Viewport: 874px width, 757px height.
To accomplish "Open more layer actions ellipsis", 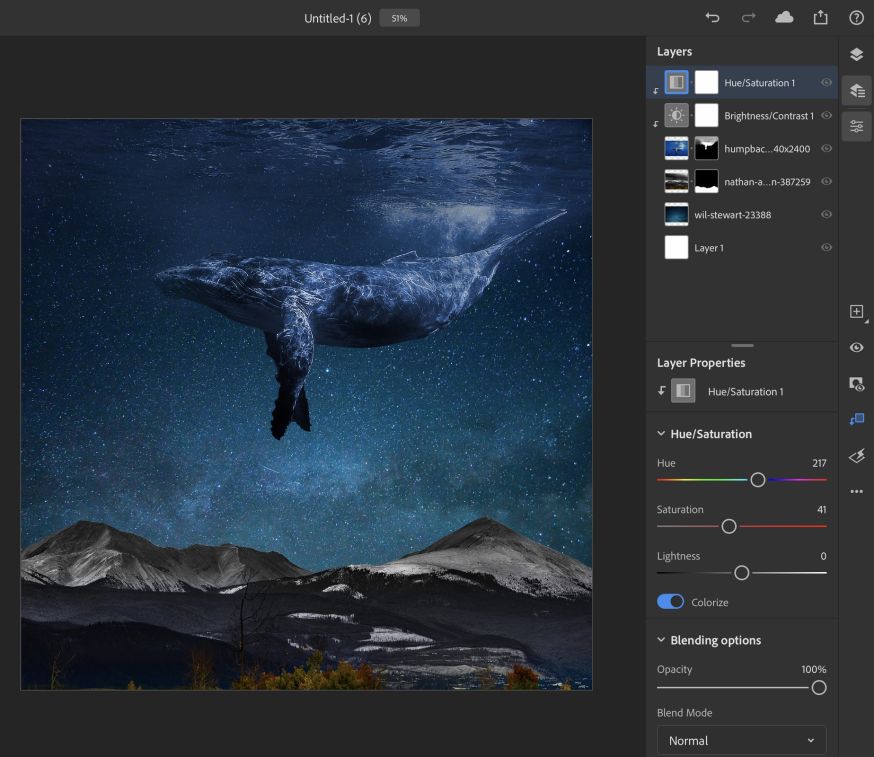I will (857, 491).
